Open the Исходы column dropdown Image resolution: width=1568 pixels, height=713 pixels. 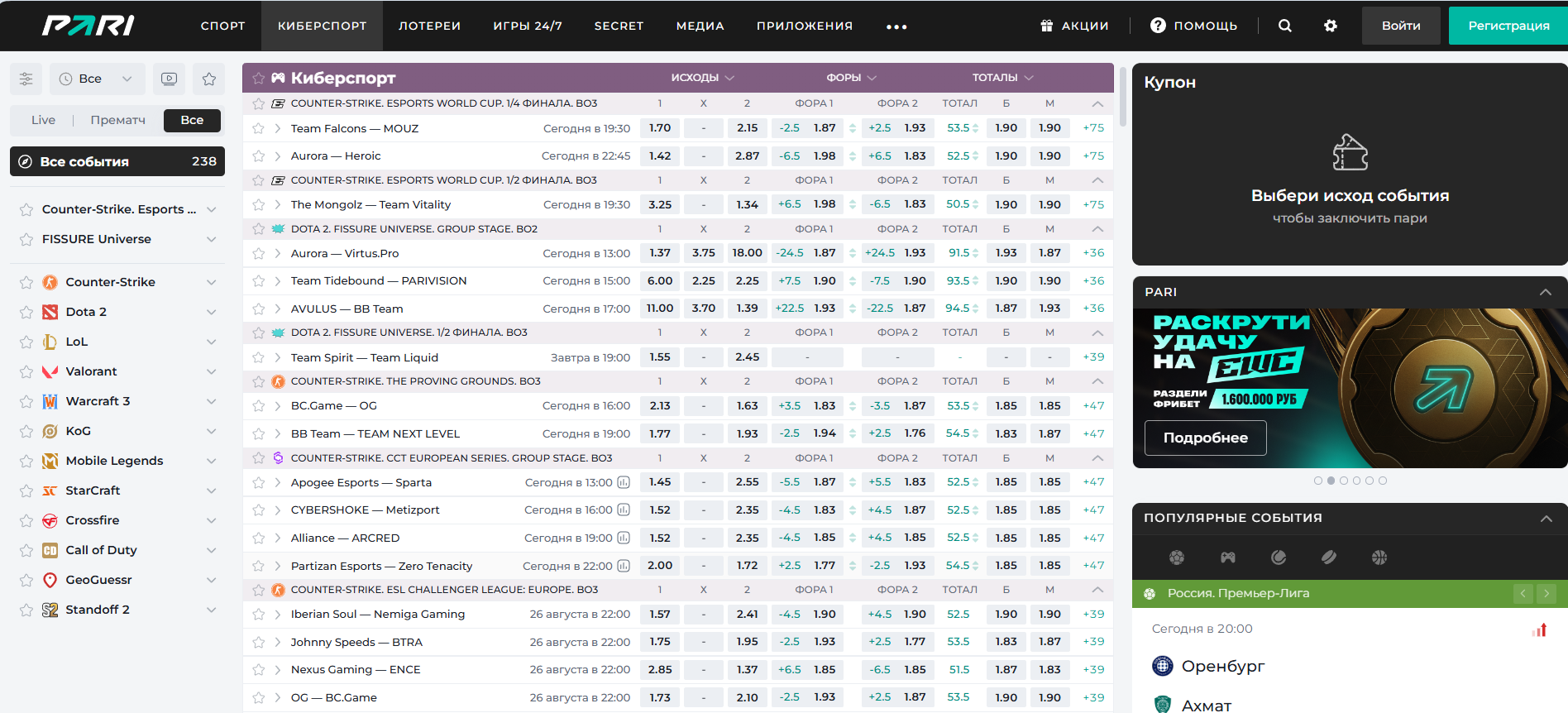pyautogui.click(x=702, y=78)
